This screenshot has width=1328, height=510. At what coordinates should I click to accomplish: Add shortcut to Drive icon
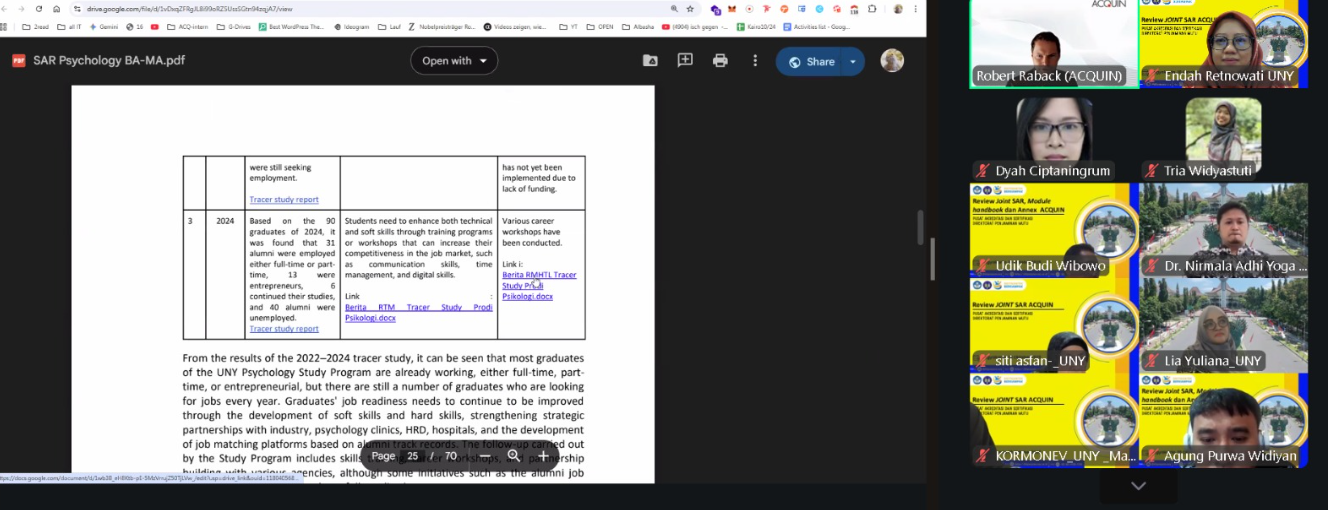650,61
